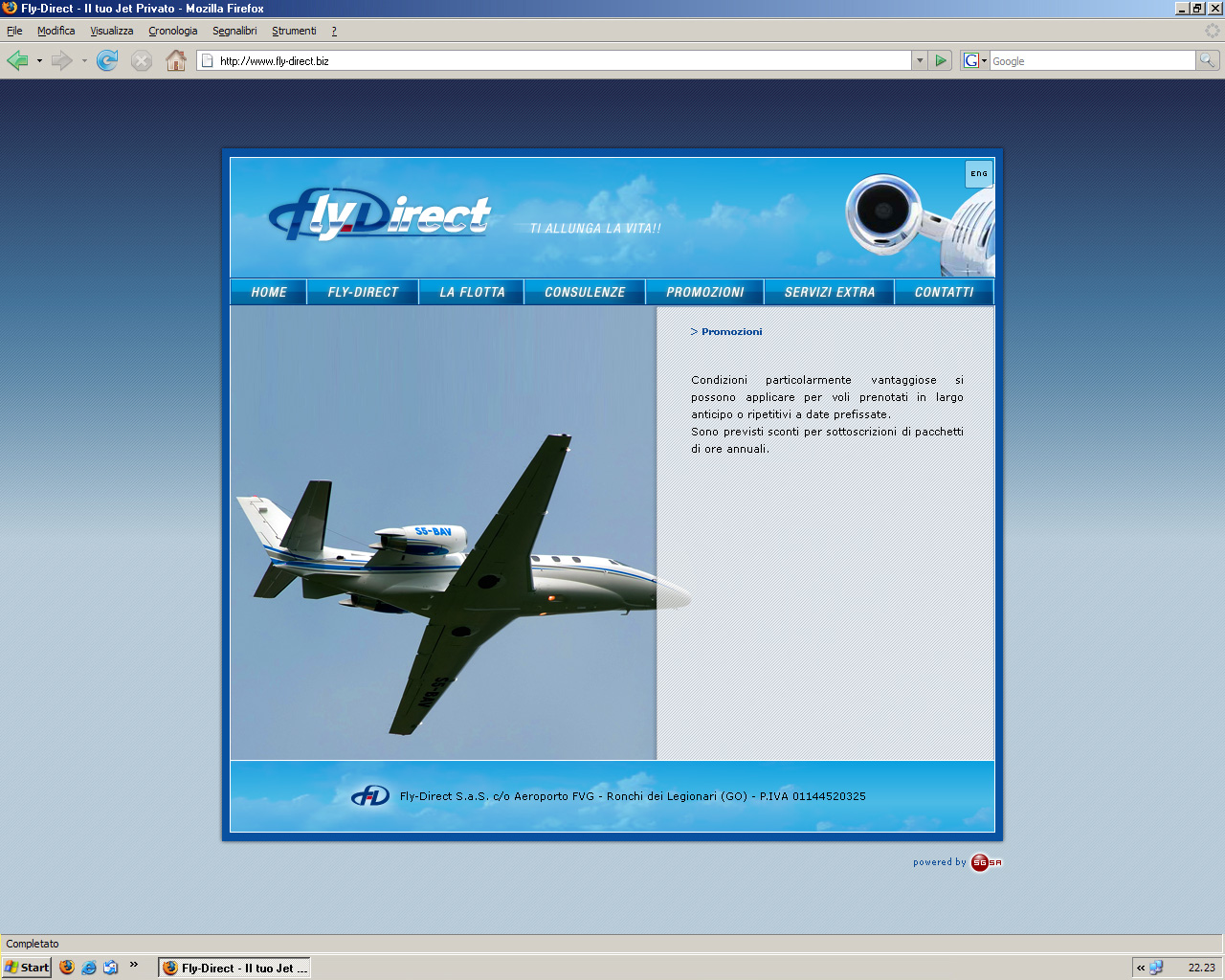Click the search magnifier icon
The image size is (1225, 980).
click(1208, 60)
